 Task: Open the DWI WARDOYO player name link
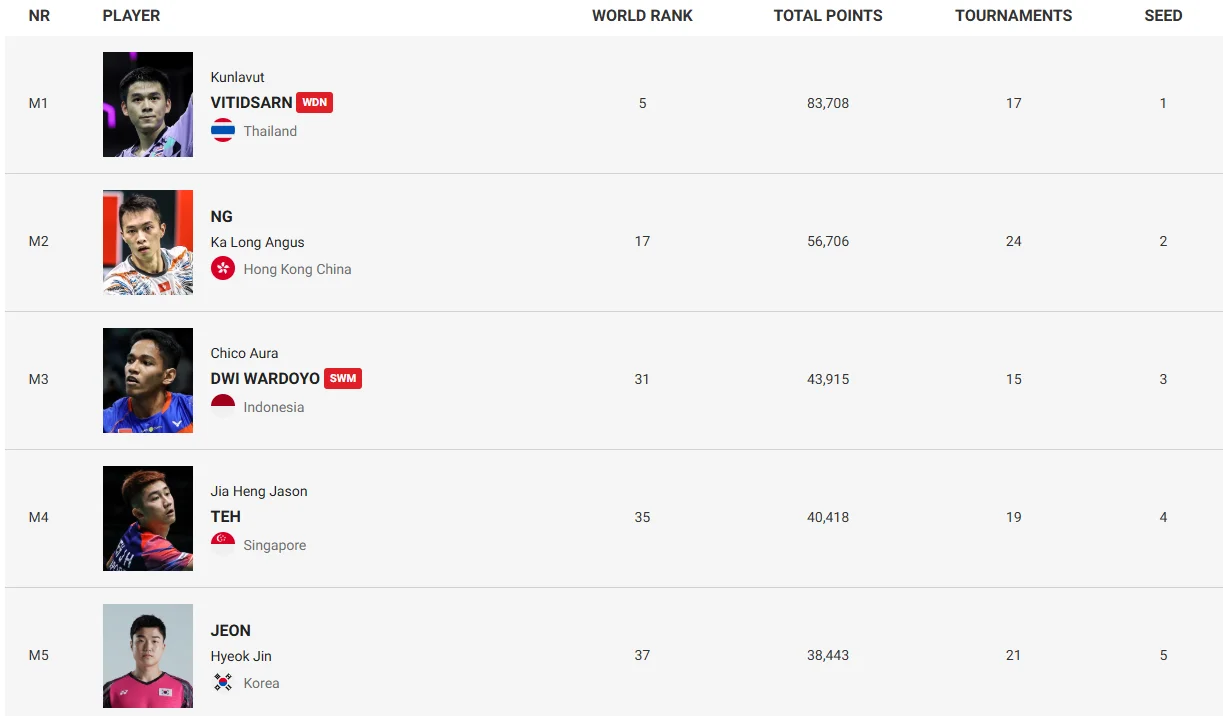coord(265,378)
